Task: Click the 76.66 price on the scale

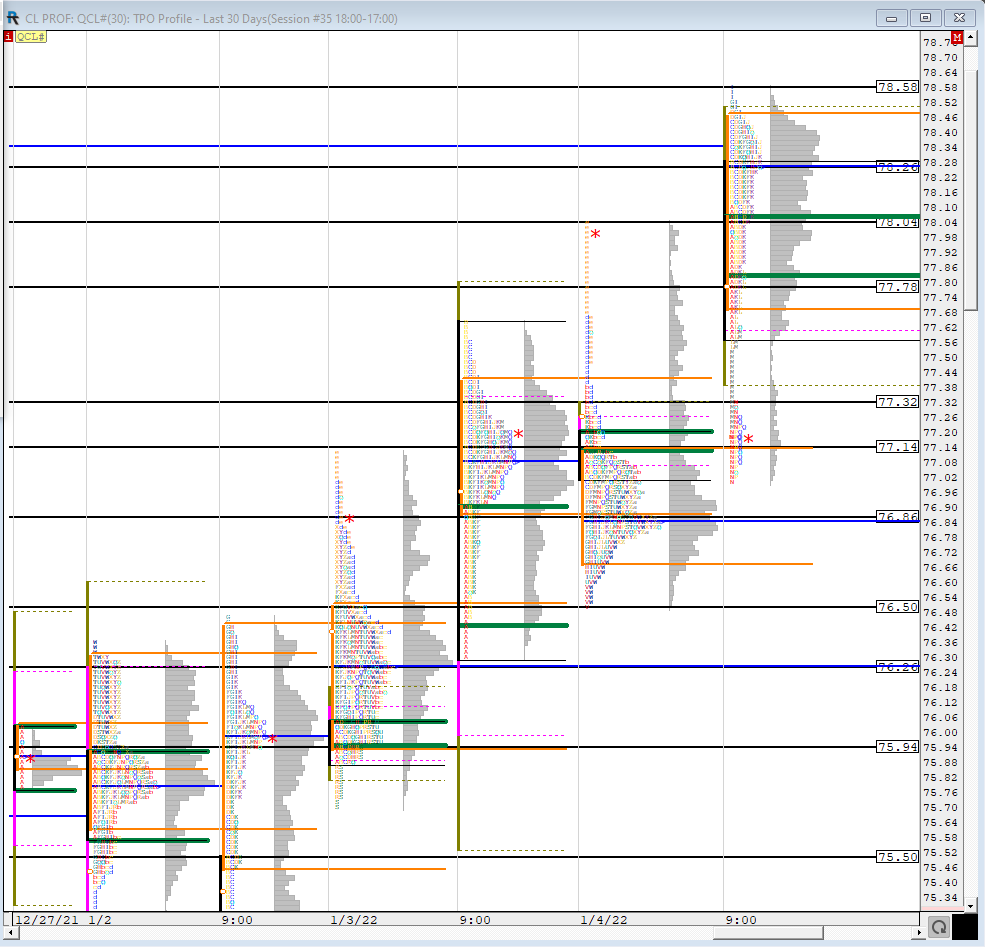Action: click(940, 568)
